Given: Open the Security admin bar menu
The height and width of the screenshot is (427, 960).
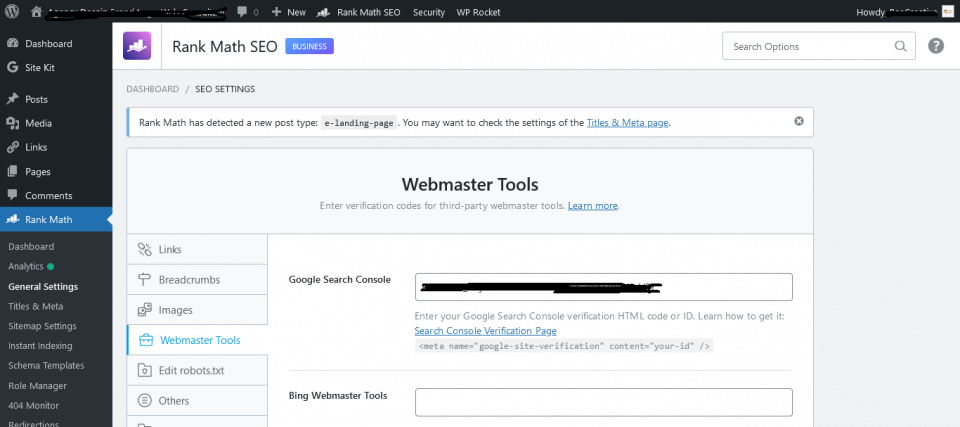Looking at the screenshot, I should [x=429, y=12].
